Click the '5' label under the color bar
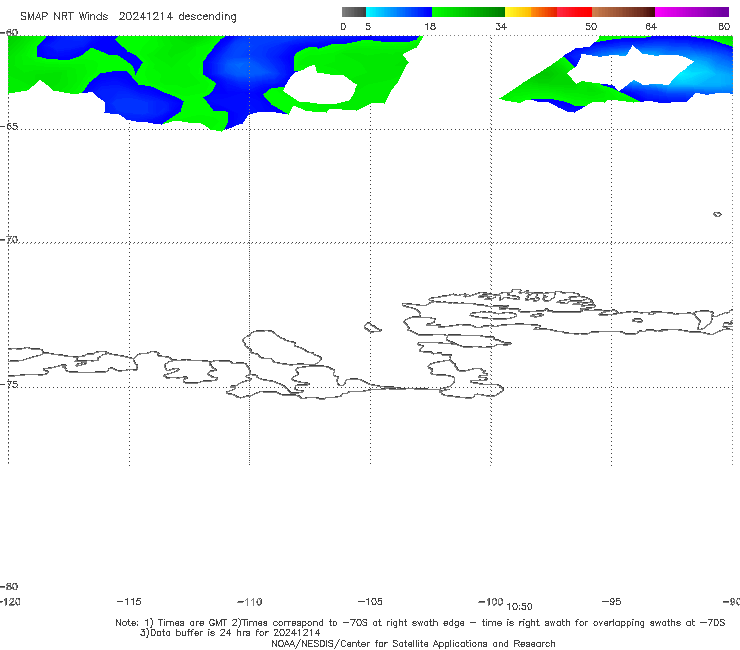The image size is (740, 650). point(368,26)
